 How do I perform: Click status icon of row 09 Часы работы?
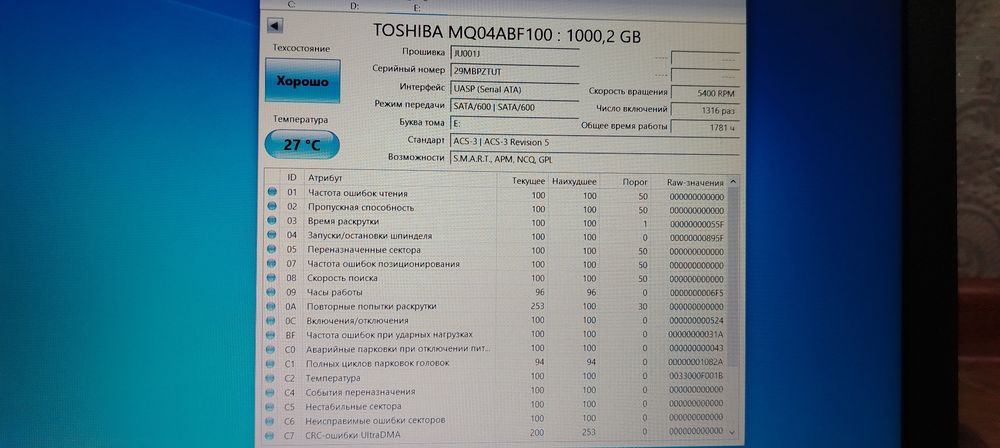pos(272,292)
